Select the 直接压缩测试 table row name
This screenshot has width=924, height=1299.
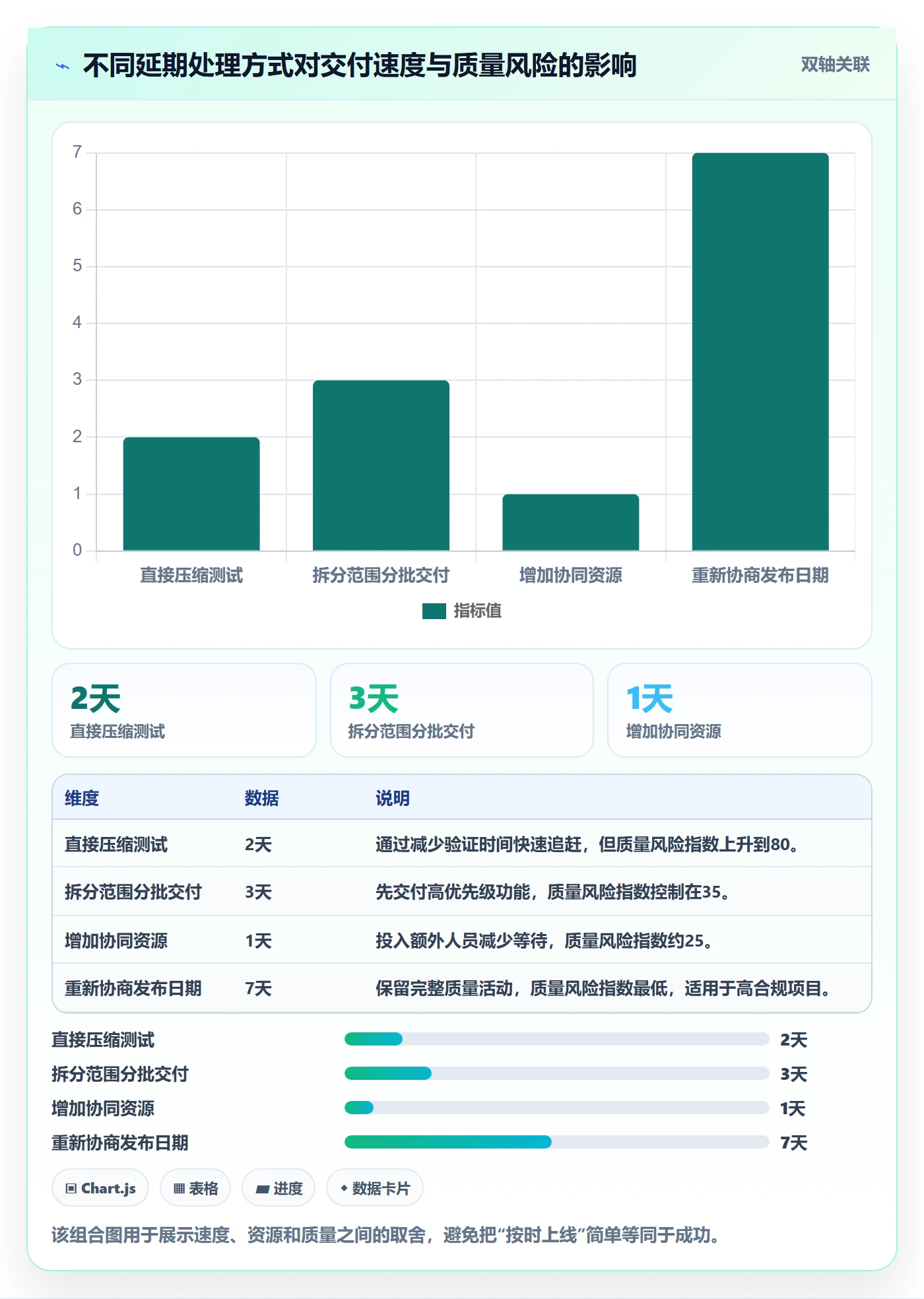116,845
